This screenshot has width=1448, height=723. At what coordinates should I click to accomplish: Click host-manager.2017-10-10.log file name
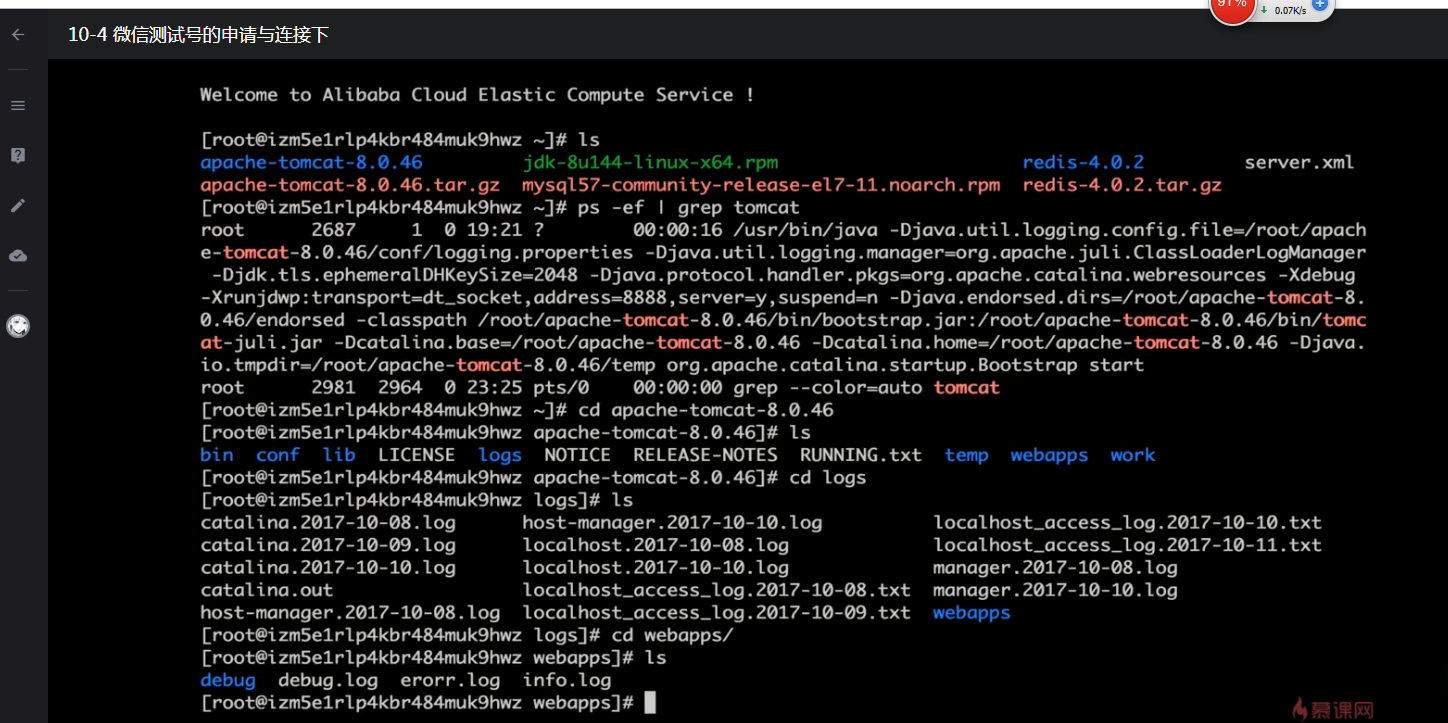pyautogui.click(x=672, y=523)
